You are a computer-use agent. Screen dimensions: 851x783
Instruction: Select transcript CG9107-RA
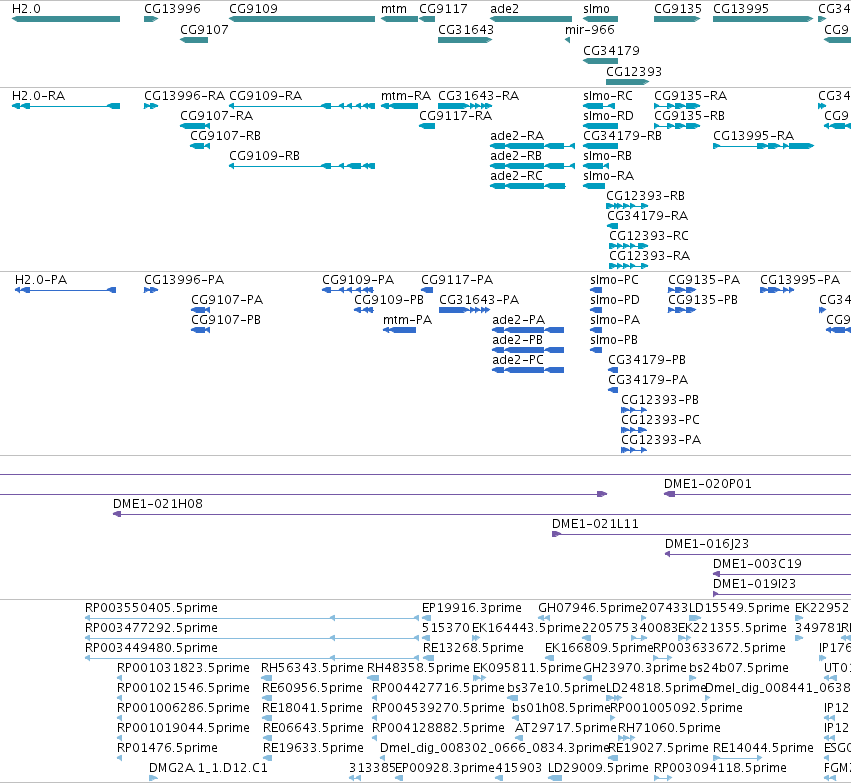195,126
